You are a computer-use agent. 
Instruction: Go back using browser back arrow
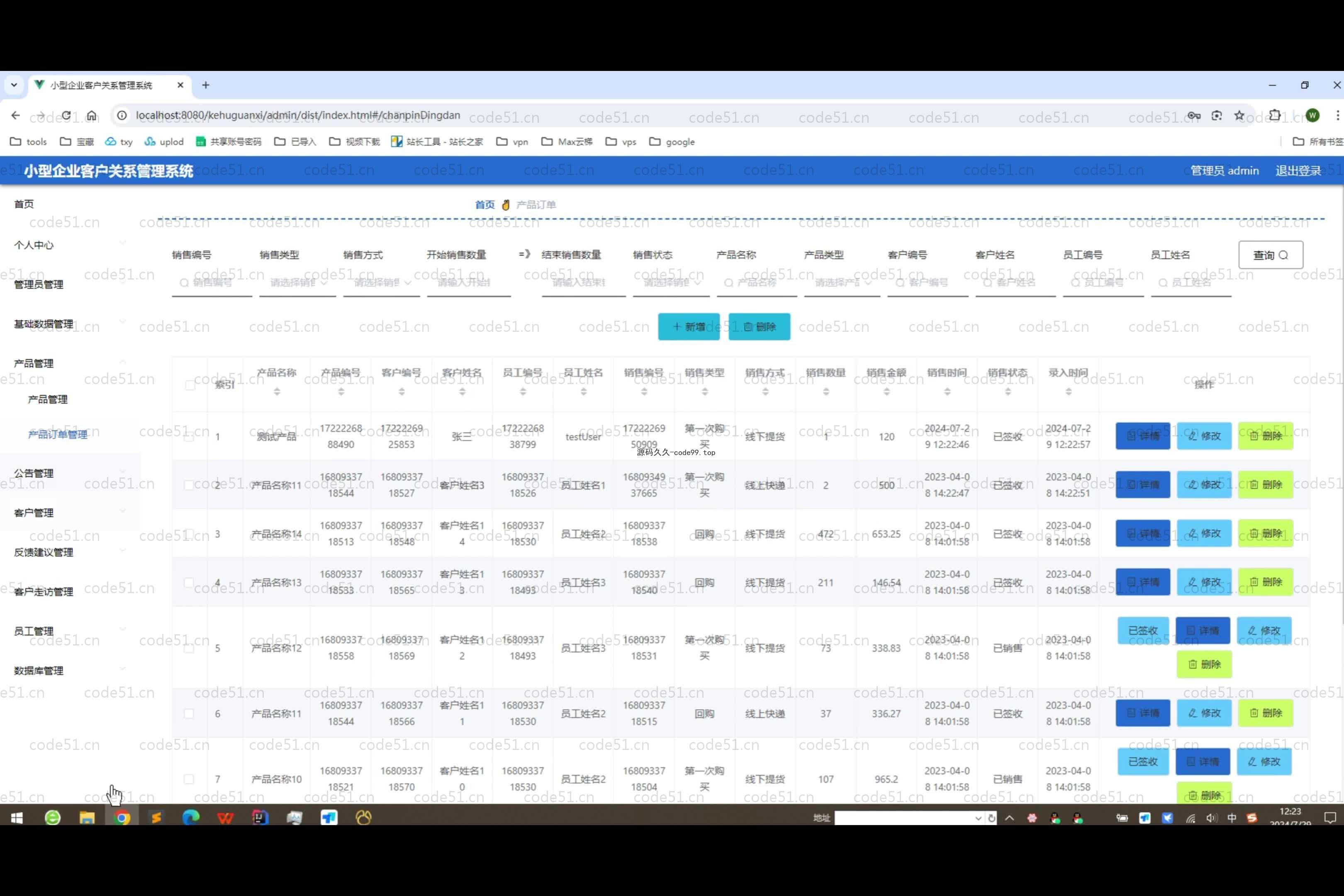pos(15,115)
